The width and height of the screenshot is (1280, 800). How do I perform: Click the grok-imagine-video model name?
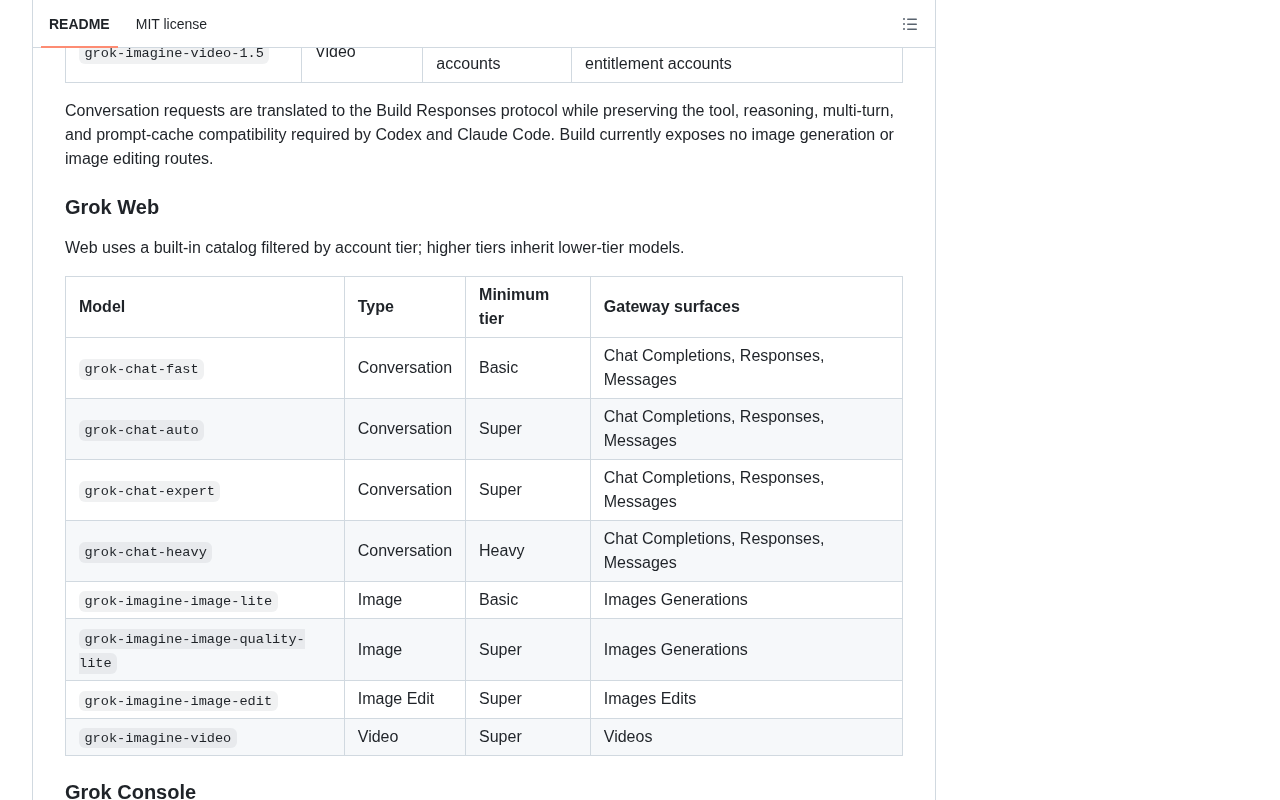coord(157,738)
